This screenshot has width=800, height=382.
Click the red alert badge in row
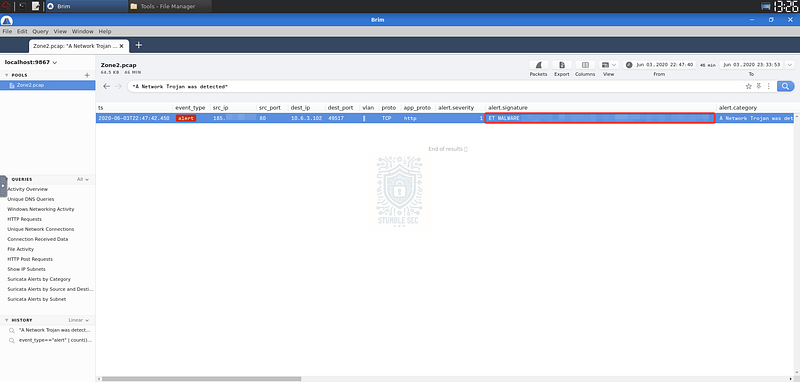pyautogui.click(x=186, y=118)
